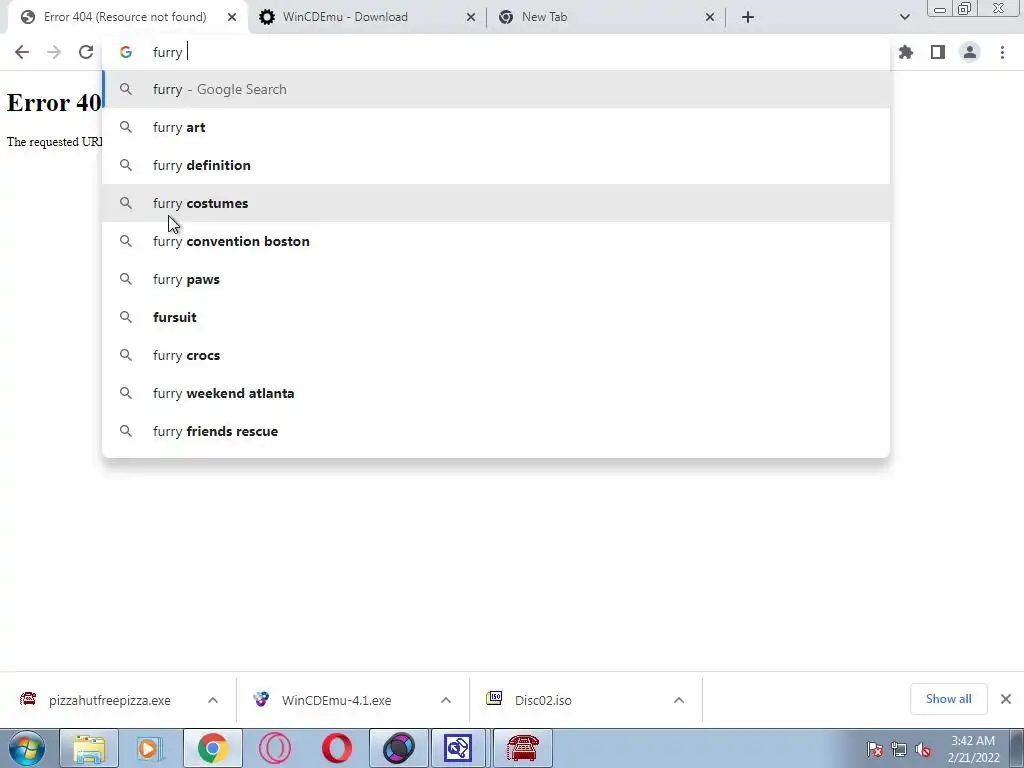
Task: Click the forward navigation arrow
Action: click(x=54, y=52)
